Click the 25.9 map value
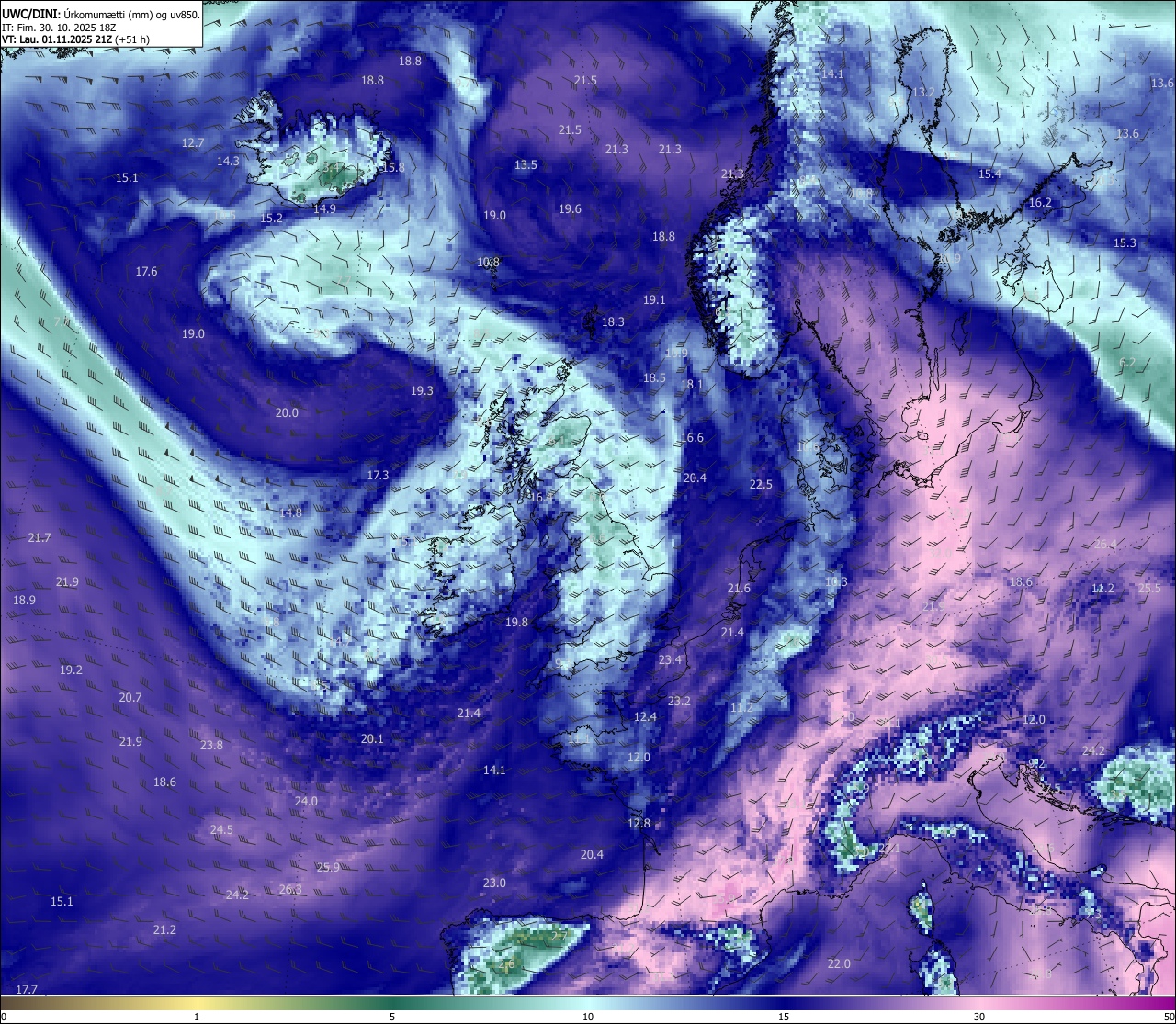This screenshot has width=1176, height=1024. [x=328, y=867]
